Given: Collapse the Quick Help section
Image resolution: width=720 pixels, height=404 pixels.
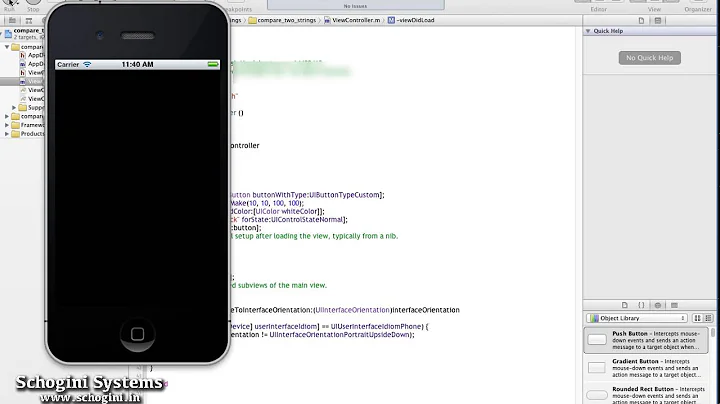Looking at the screenshot, I should (x=588, y=31).
